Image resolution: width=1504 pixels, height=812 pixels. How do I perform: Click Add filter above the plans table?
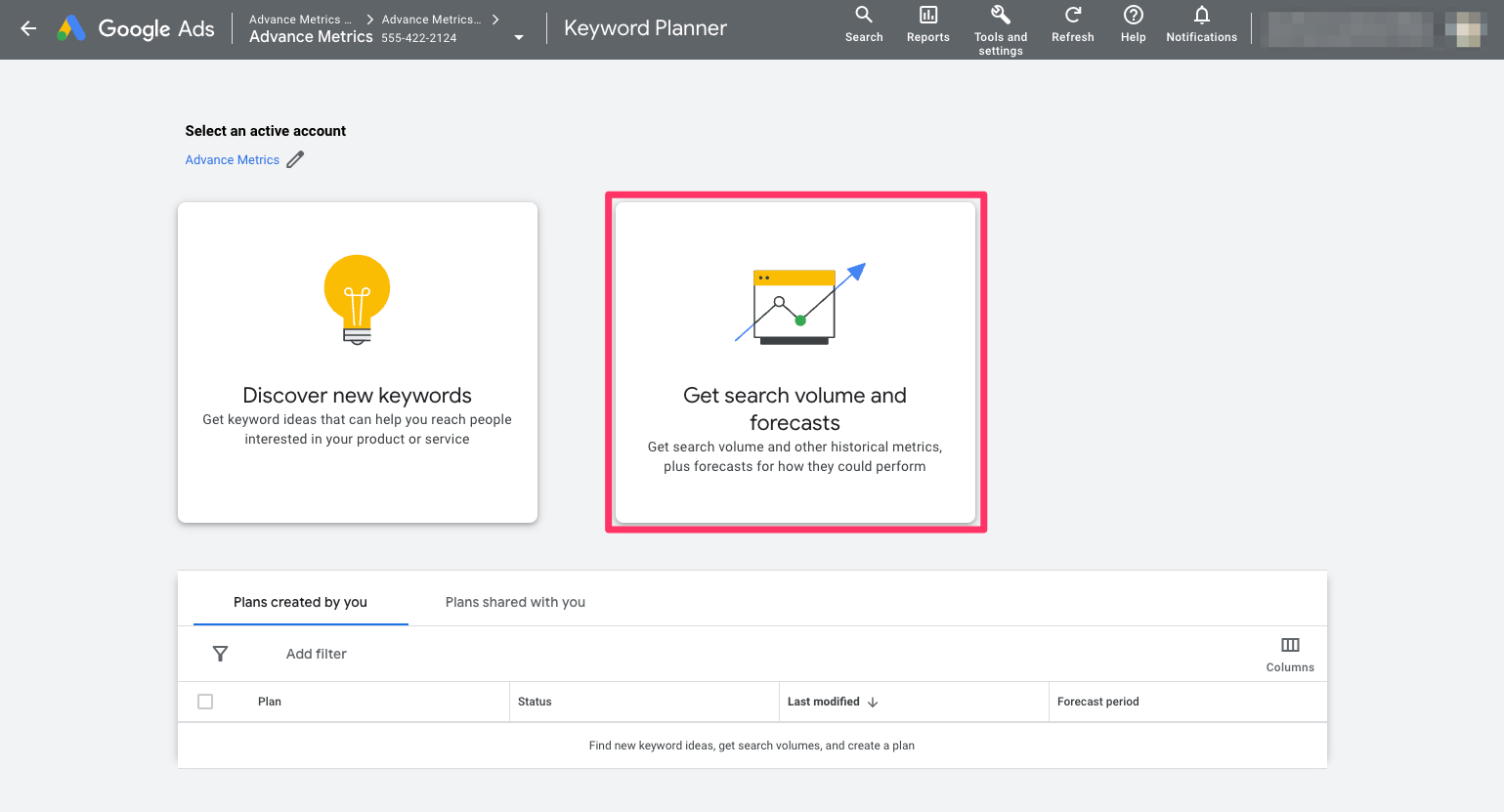click(x=316, y=653)
